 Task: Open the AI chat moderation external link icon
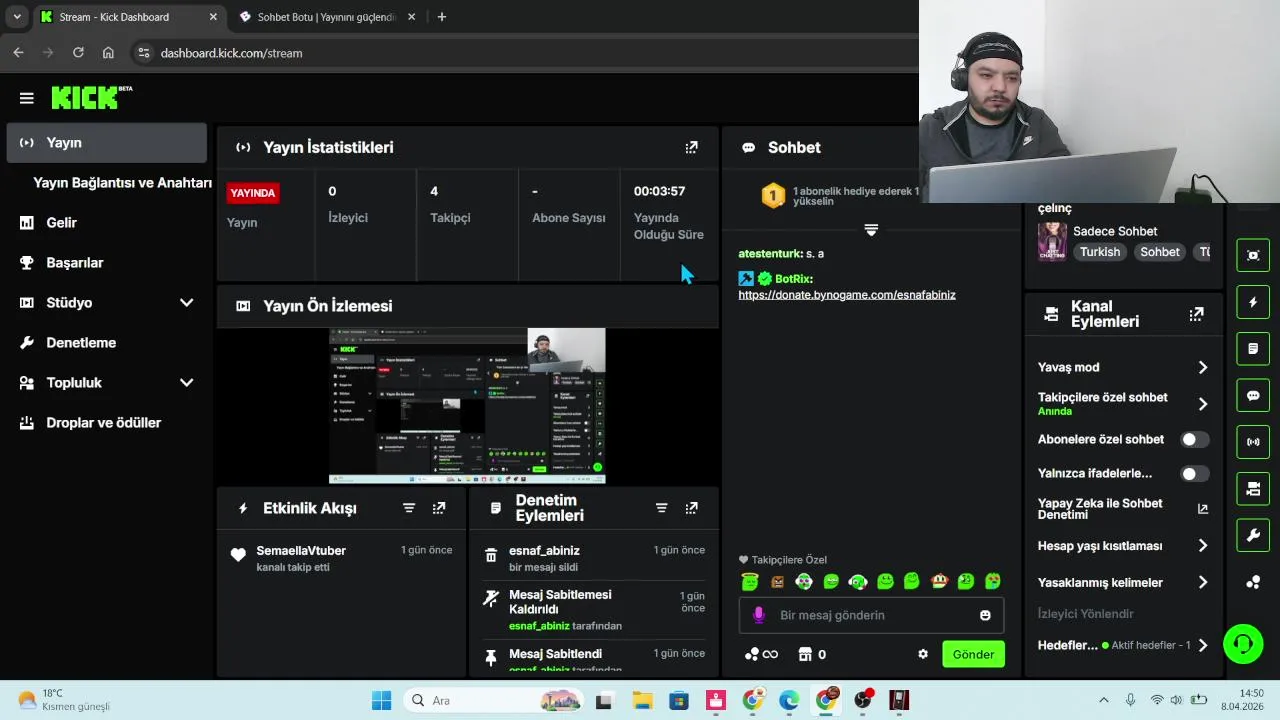[x=1203, y=509]
